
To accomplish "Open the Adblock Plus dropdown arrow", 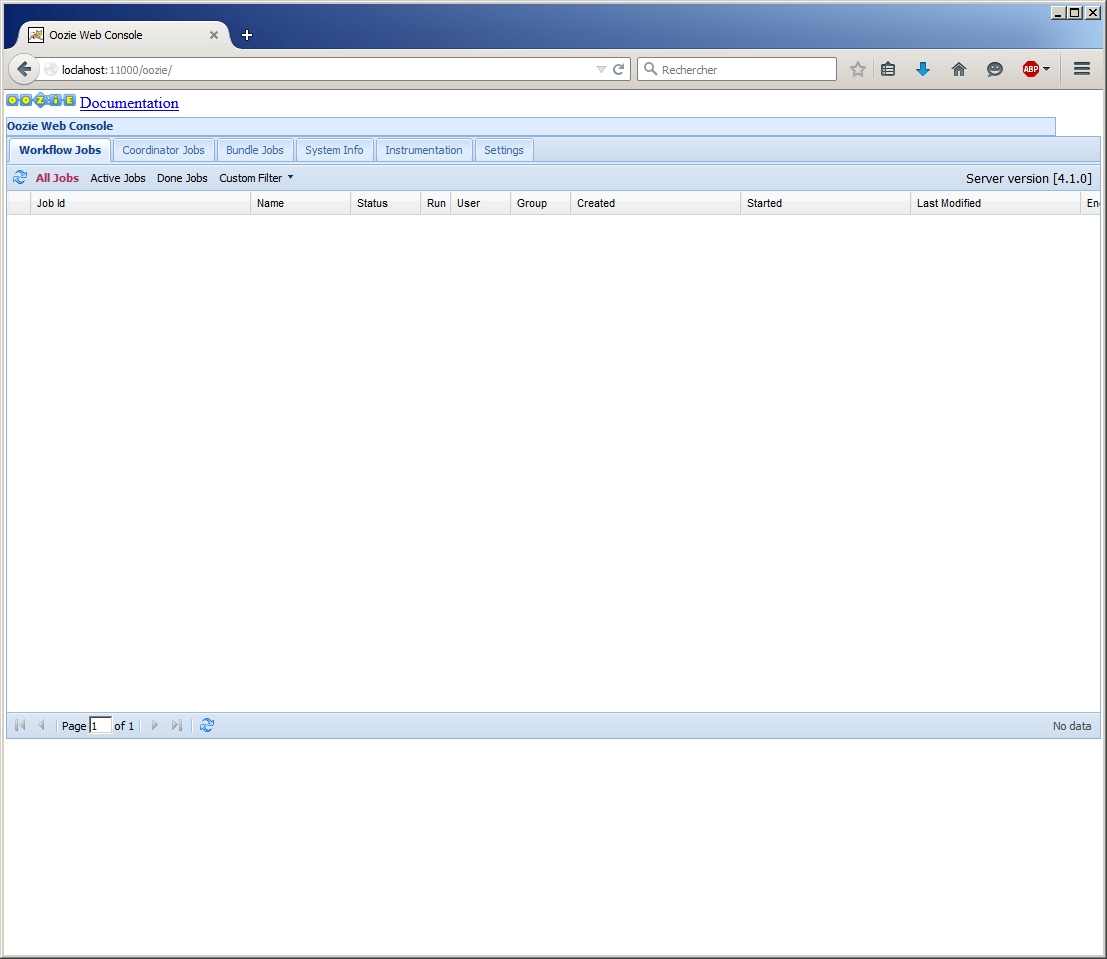I will point(1047,69).
